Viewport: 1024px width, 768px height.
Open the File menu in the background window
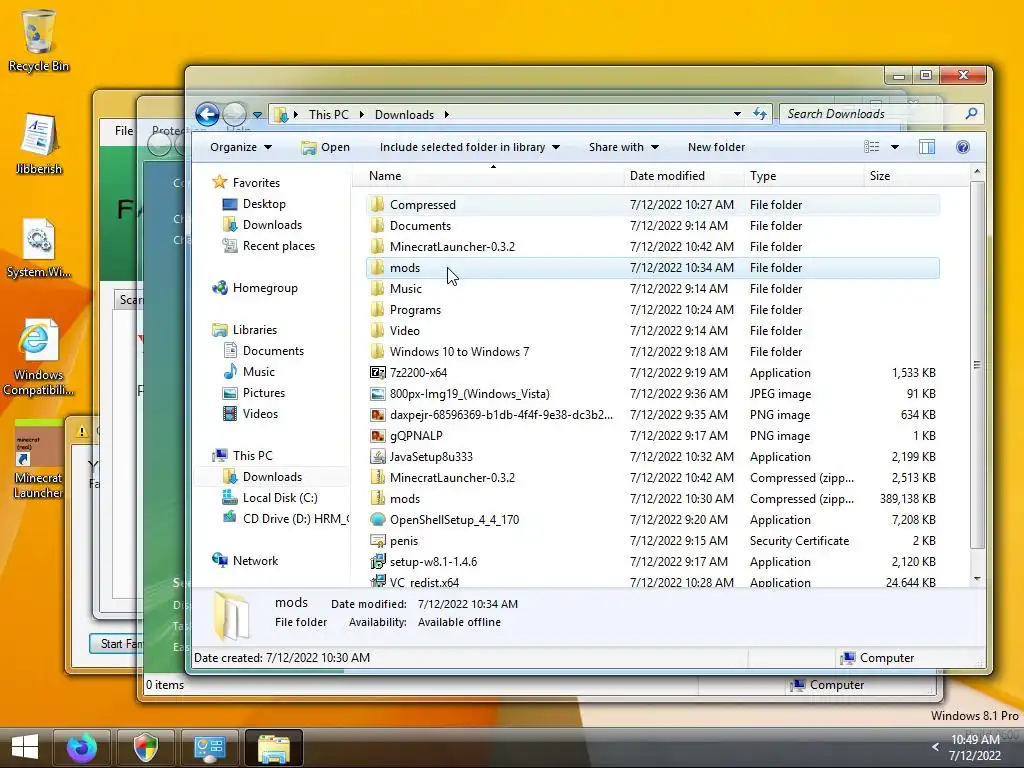click(123, 131)
